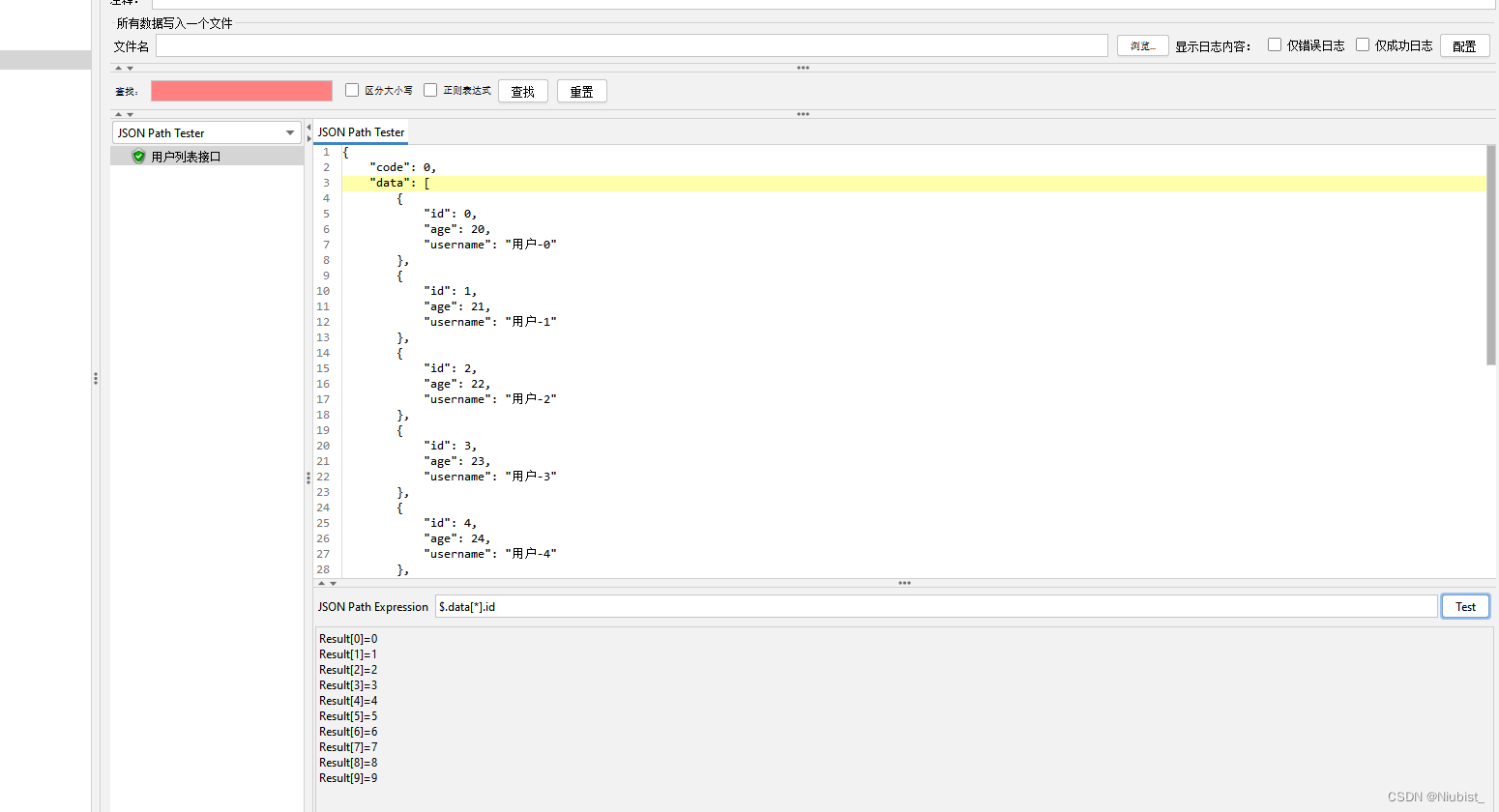This screenshot has height=812, width=1499.
Task: Click the up arrow of the splitter above JSON Path Expression
Action: [x=322, y=584]
